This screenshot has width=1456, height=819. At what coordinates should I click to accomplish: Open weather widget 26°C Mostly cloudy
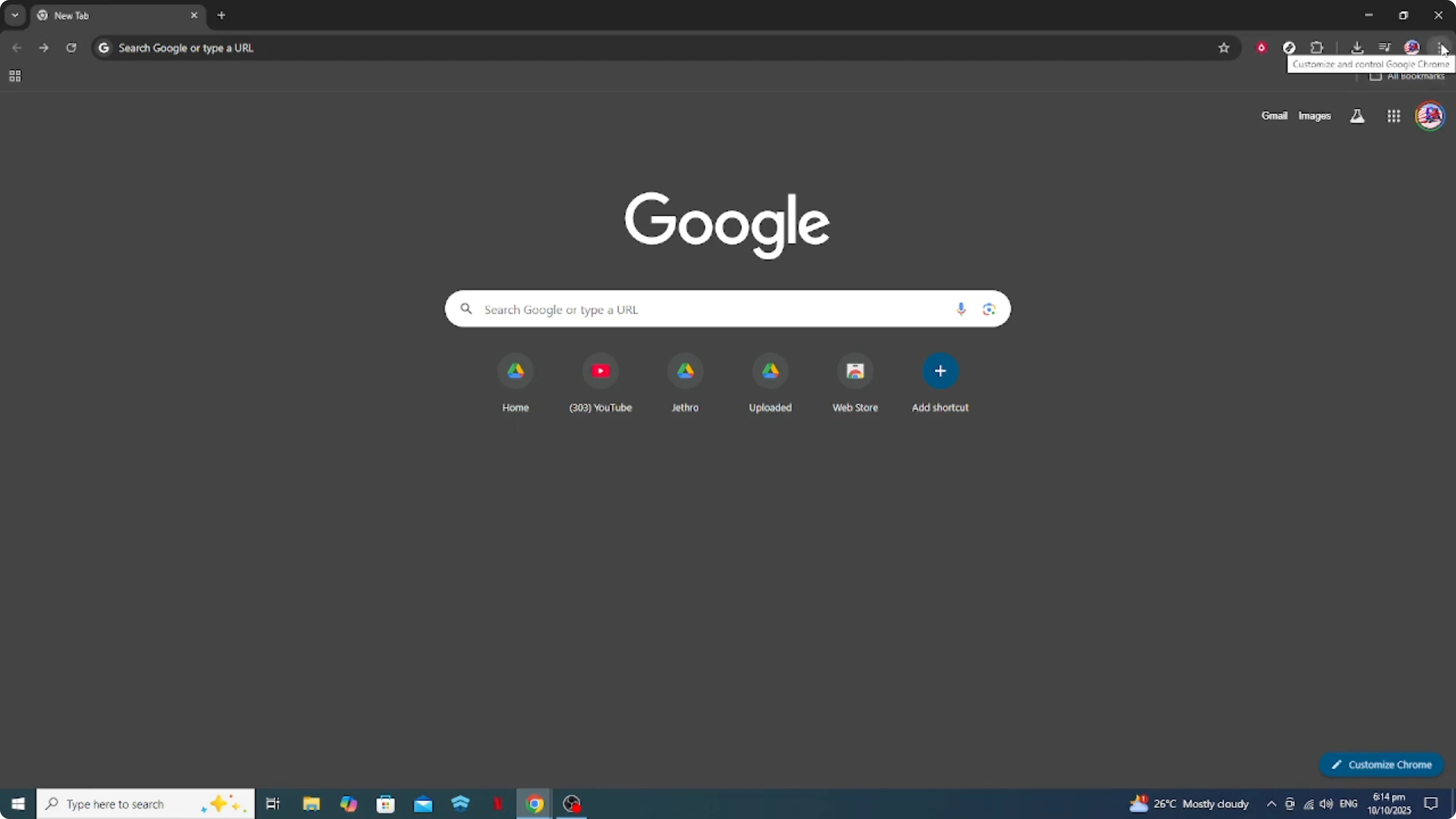(x=1189, y=804)
